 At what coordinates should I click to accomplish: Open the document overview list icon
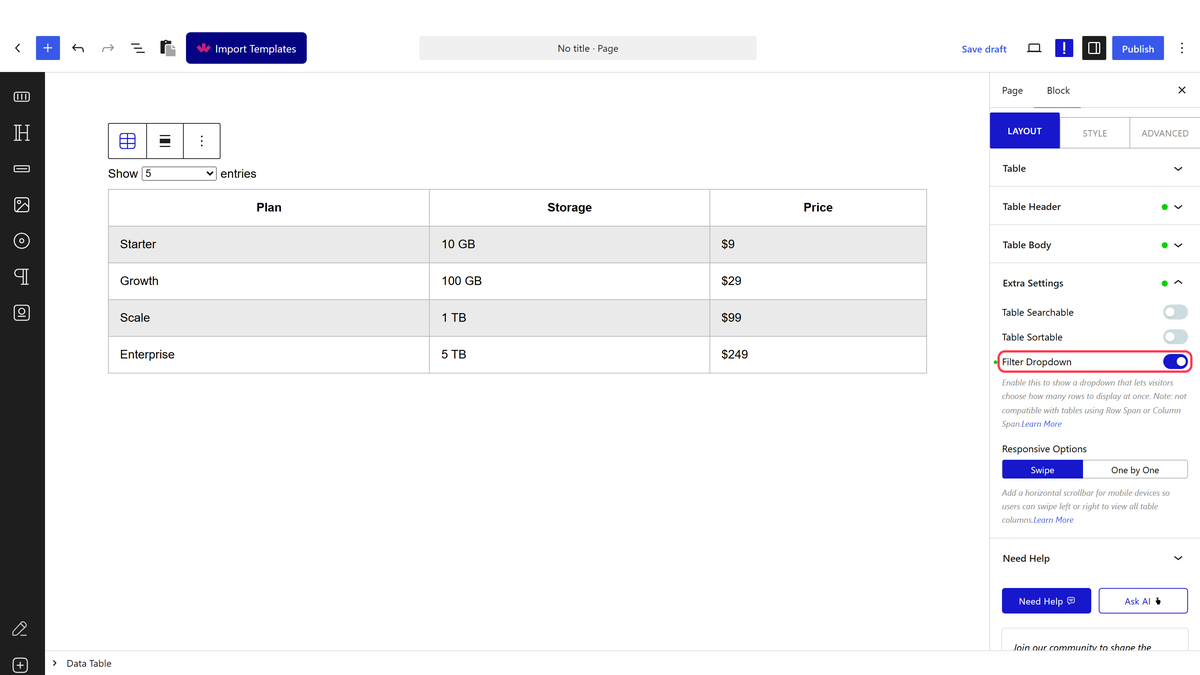(x=138, y=48)
